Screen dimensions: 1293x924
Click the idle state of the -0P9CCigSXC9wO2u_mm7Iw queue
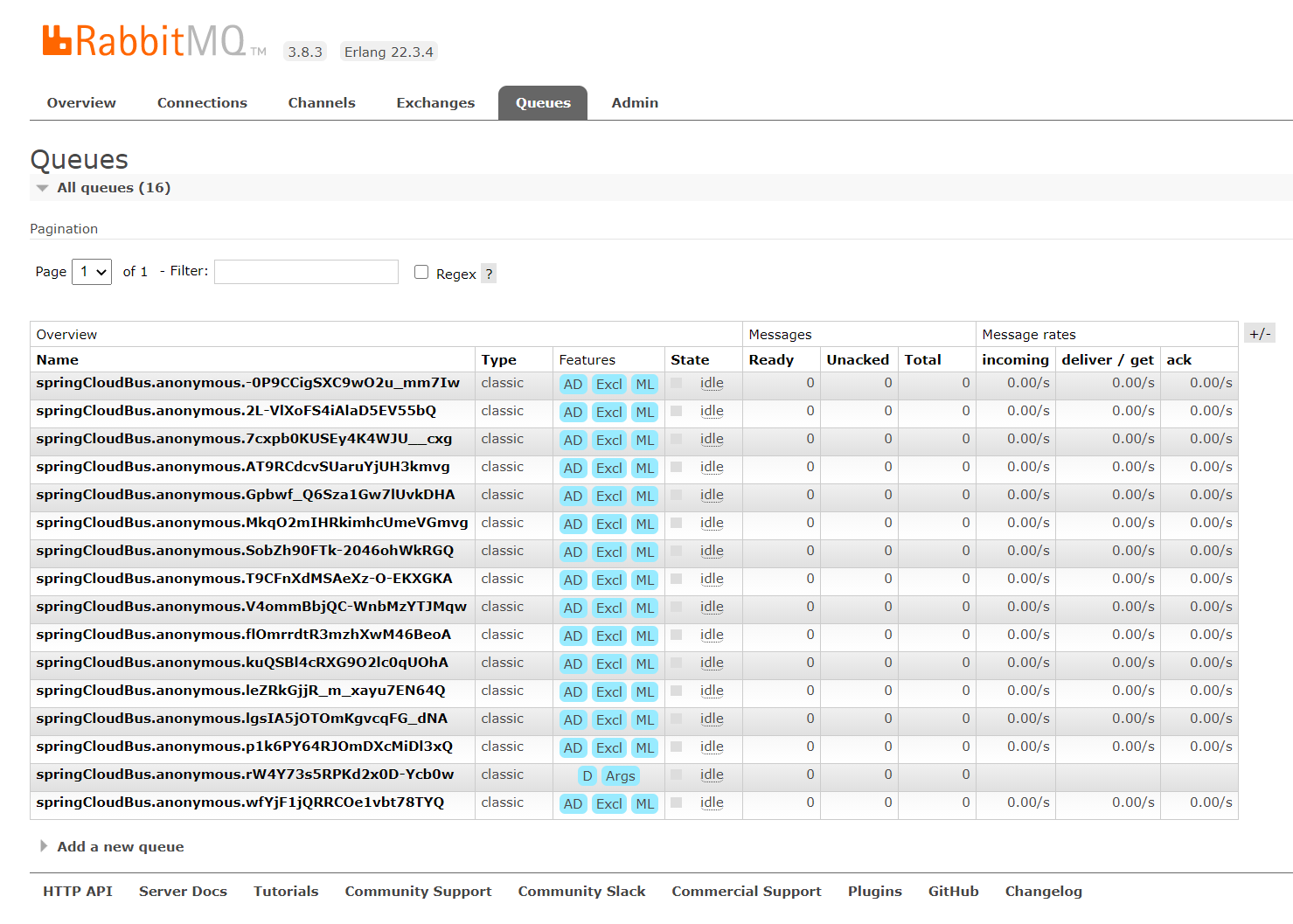pos(712,383)
